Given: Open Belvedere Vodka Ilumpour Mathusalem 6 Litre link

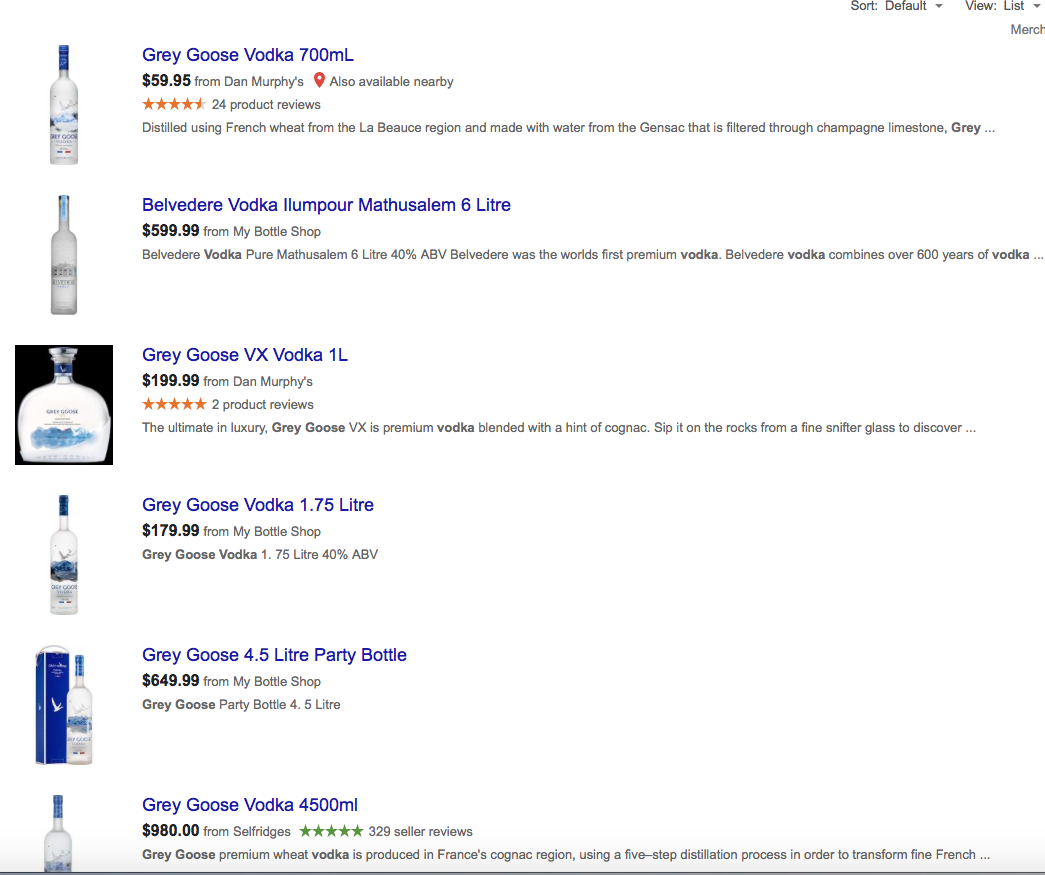Looking at the screenshot, I should [x=326, y=205].
